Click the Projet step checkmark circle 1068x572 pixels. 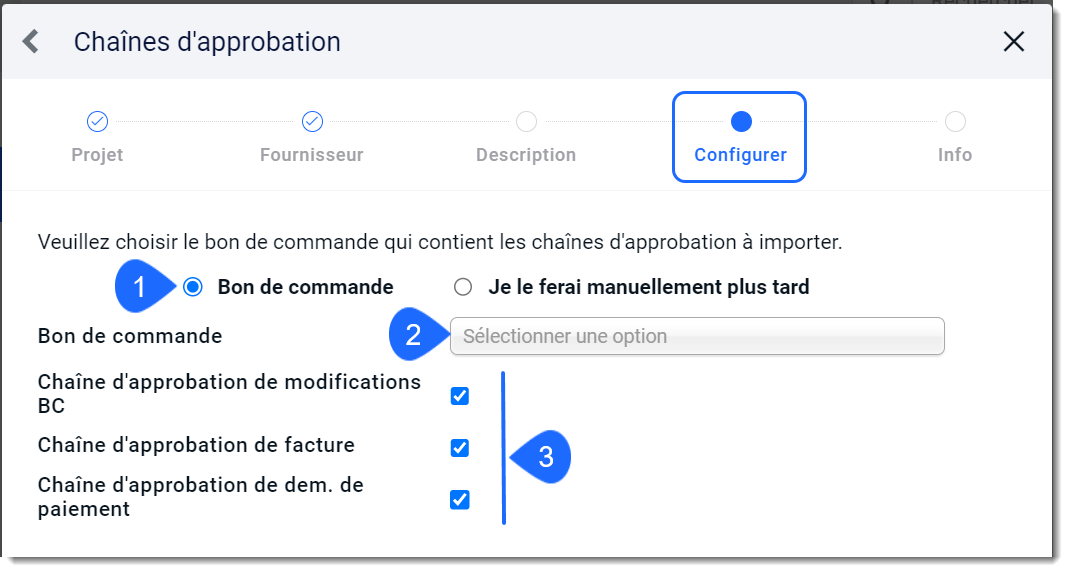coord(97,122)
